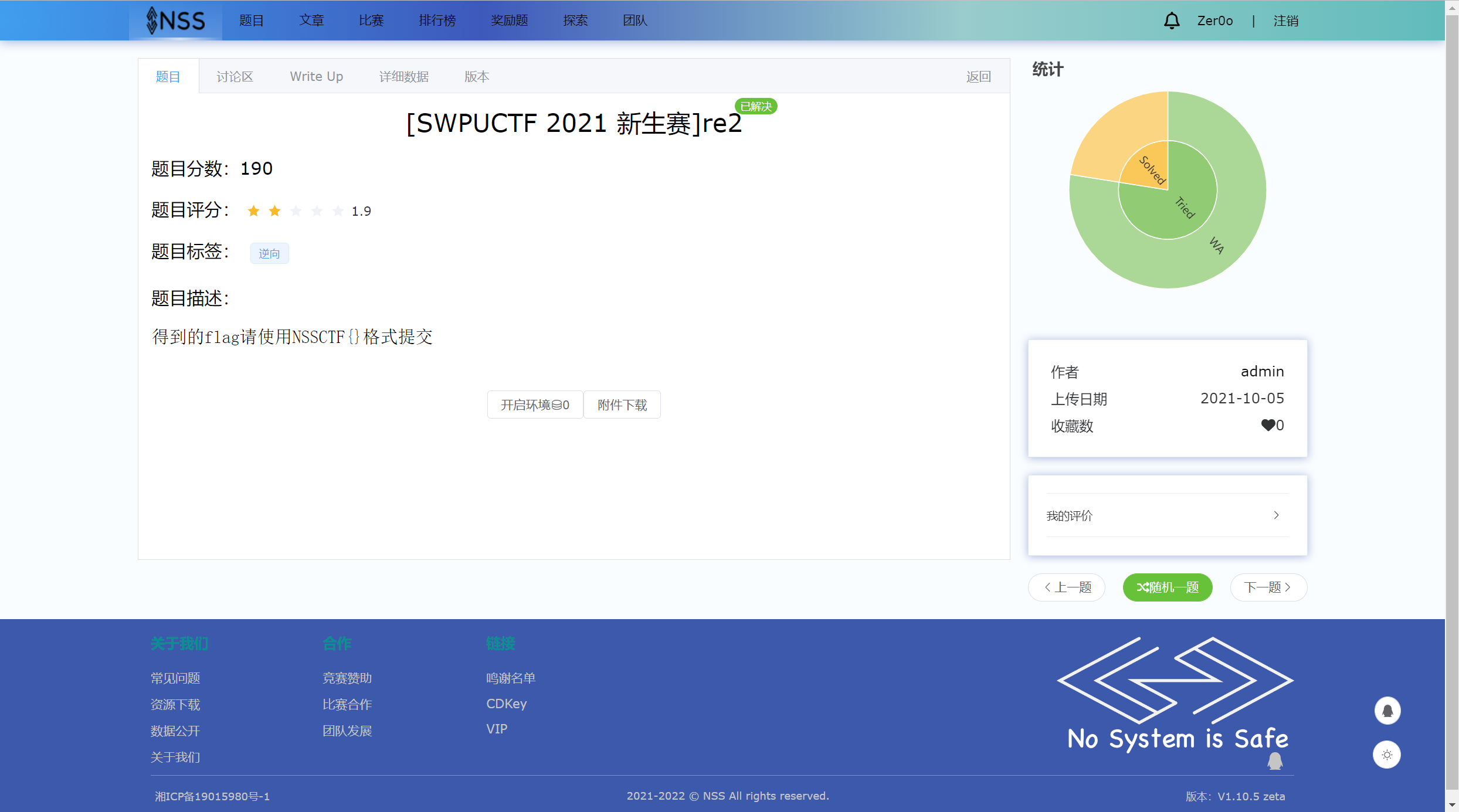1459x812 pixels.
Task: Open 比赛合作 footer link
Action: tap(347, 704)
